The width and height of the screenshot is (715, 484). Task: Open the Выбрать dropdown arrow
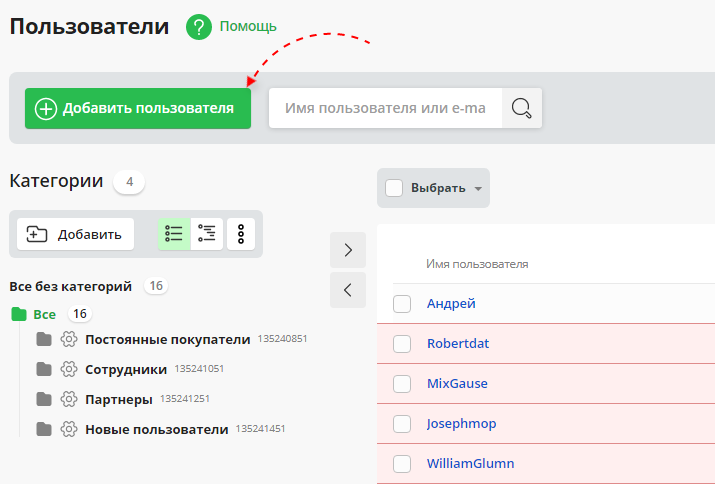pyautogui.click(x=478, y=189)
